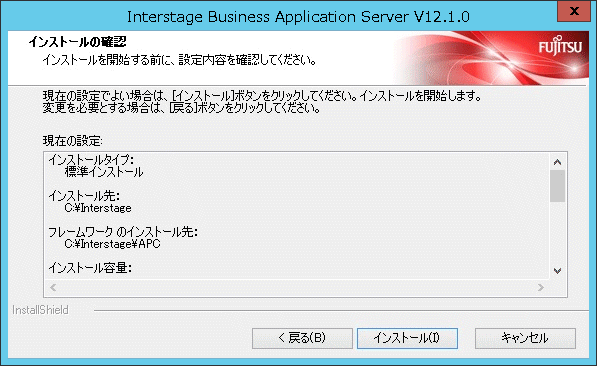The width and height of the screenshot is (597, 366).
Task: Click the InstallShield label
Action: [x=40, y=310]
